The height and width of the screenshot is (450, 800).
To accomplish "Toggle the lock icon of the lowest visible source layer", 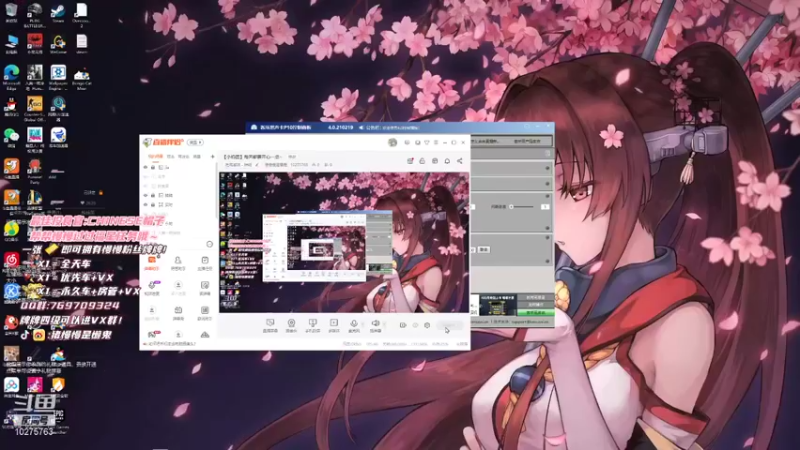I will (153, 205).
